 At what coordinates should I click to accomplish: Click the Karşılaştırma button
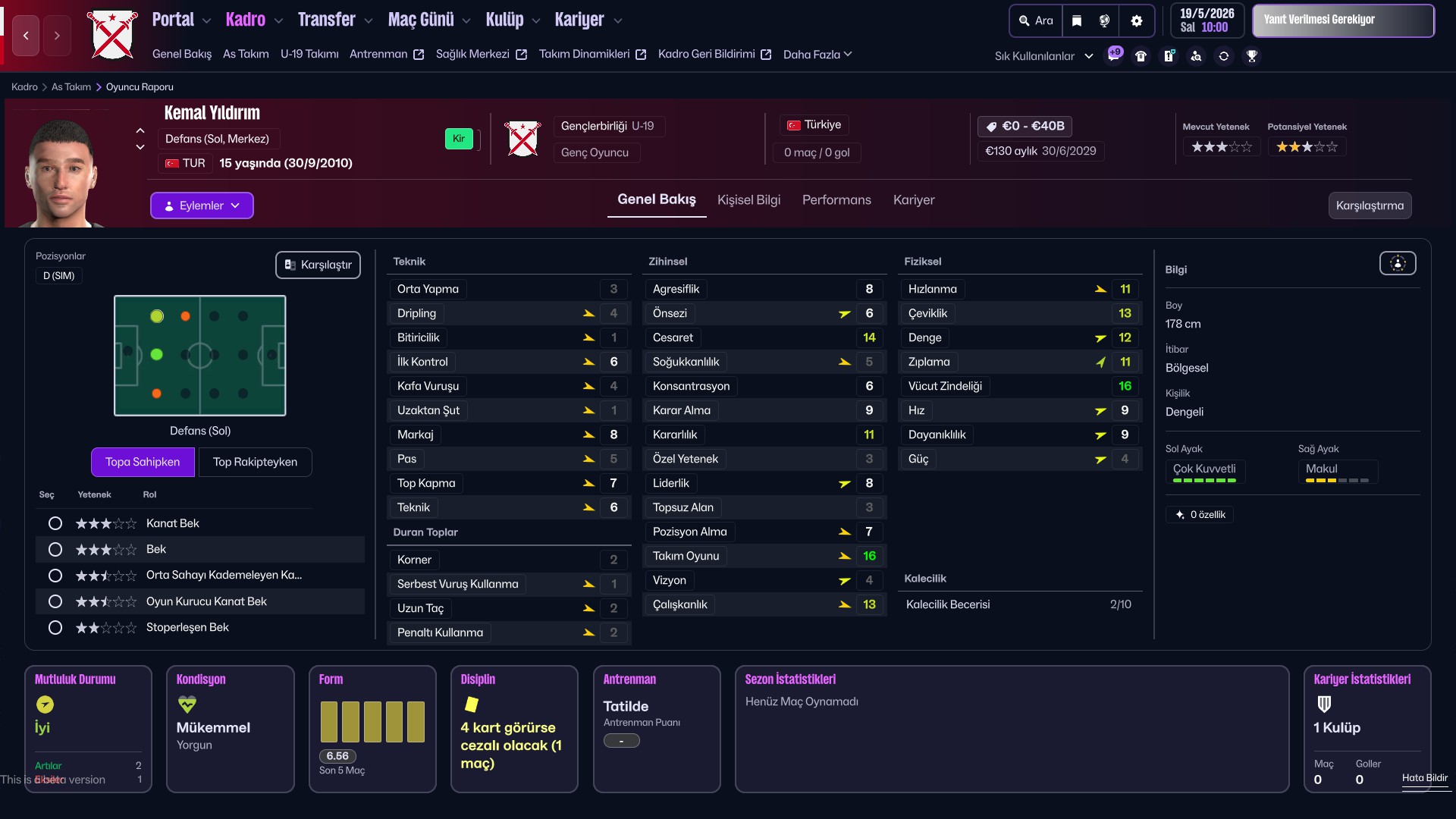click(x=1370, y=205)
